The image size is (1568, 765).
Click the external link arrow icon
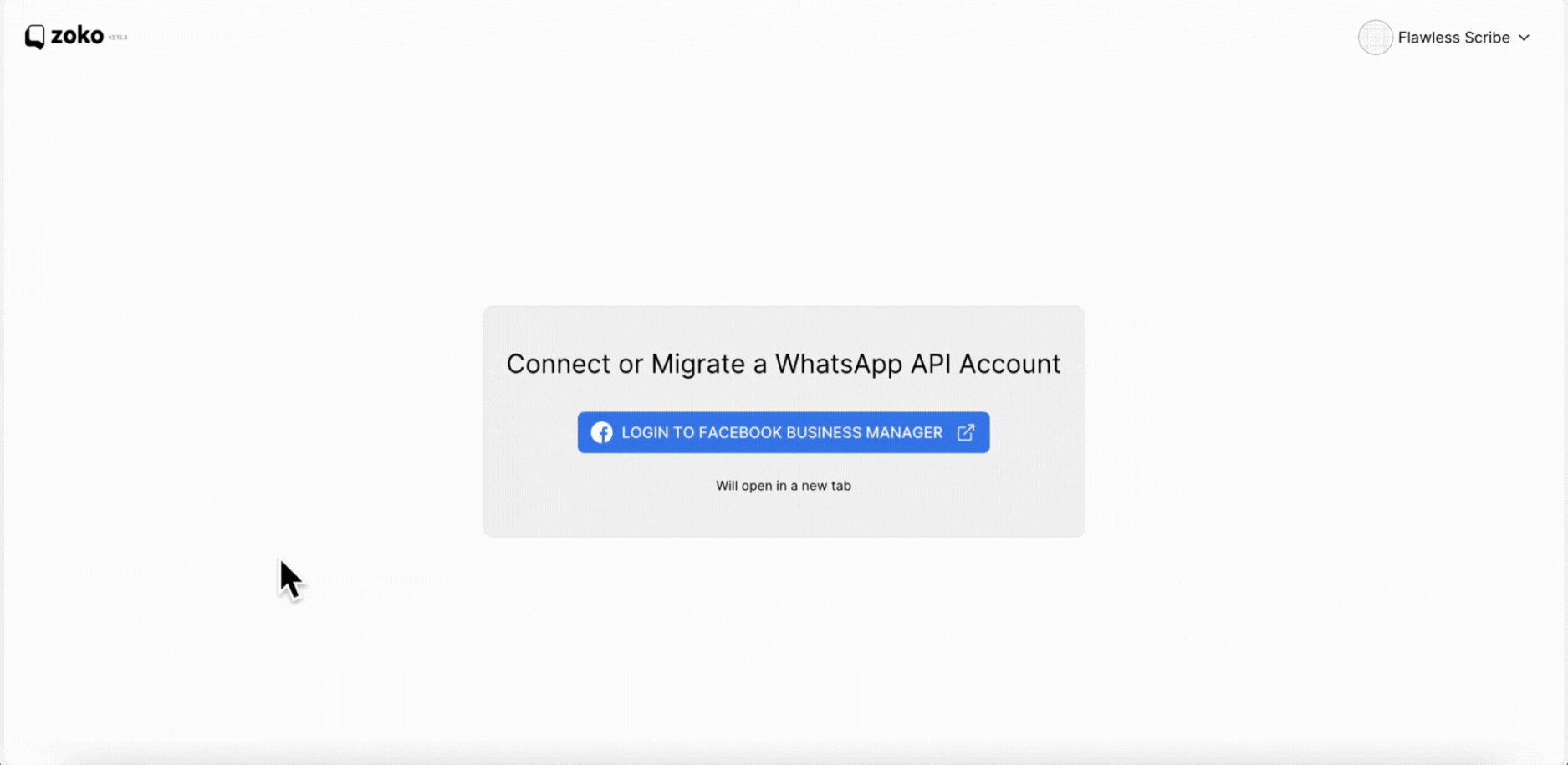966,432
